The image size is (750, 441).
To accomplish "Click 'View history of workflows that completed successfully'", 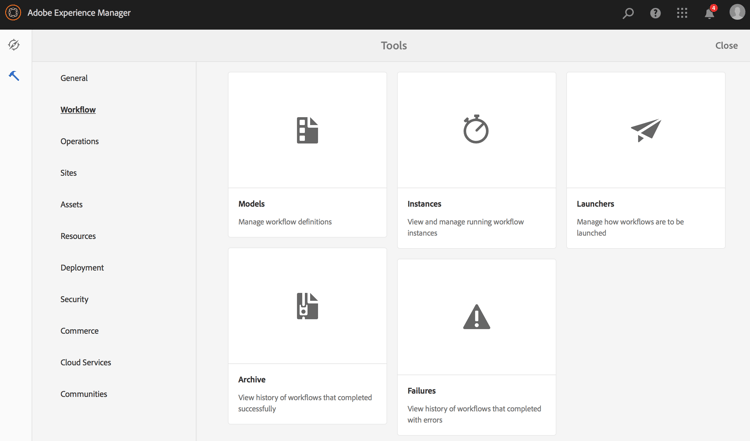I will coord(305,403).
